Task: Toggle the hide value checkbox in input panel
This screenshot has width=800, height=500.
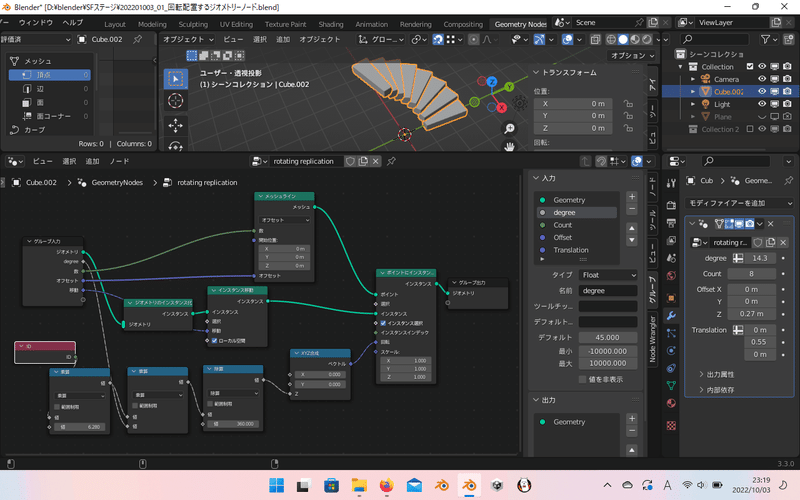Action: [x=582, y=379]
